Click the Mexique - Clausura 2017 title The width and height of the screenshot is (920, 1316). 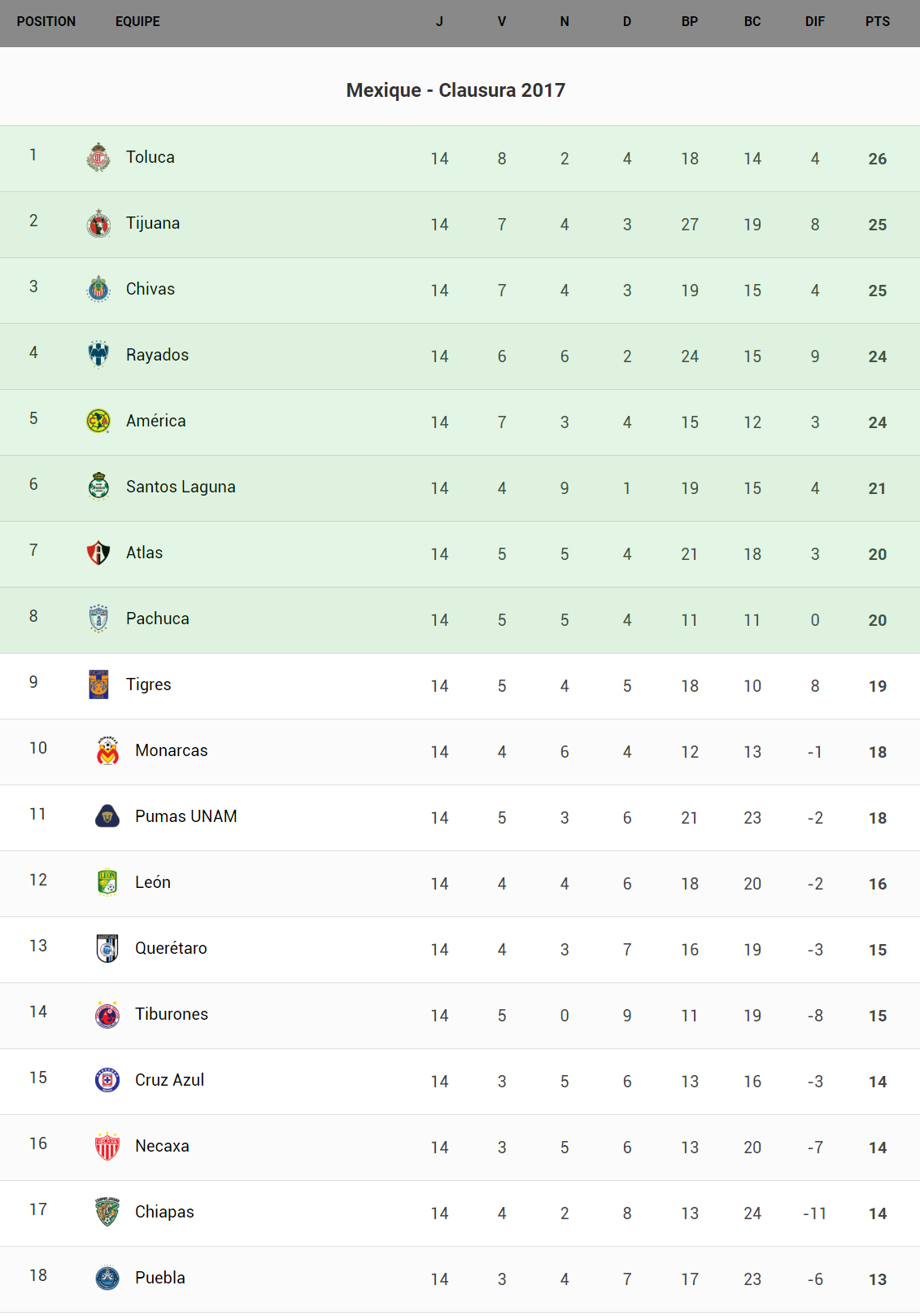pos(456,90)
